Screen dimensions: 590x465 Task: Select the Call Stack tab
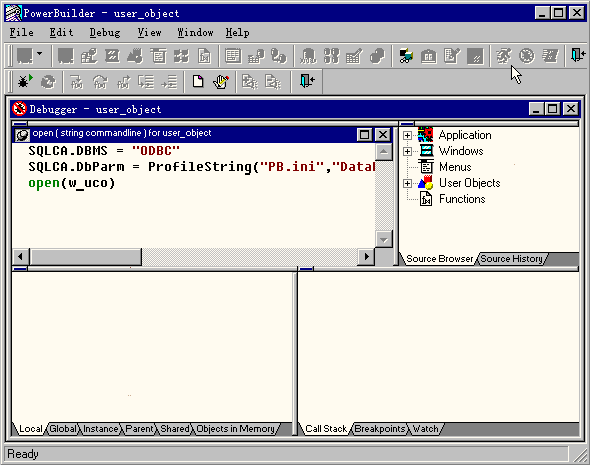click(x=326, y=429)
